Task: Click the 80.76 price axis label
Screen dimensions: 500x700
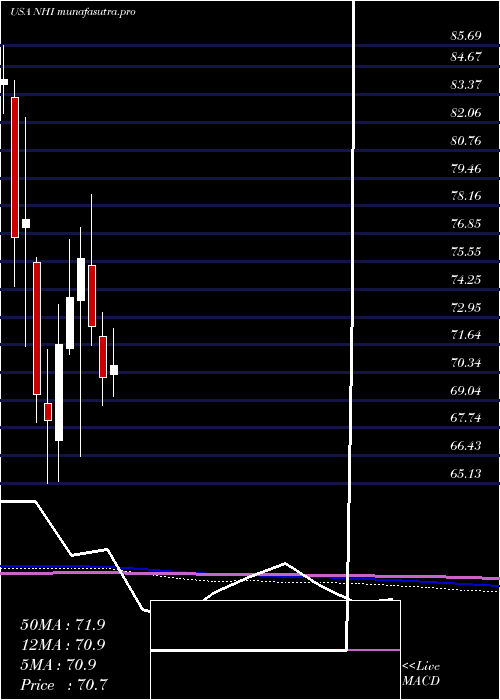Action: tap(466, 141)
